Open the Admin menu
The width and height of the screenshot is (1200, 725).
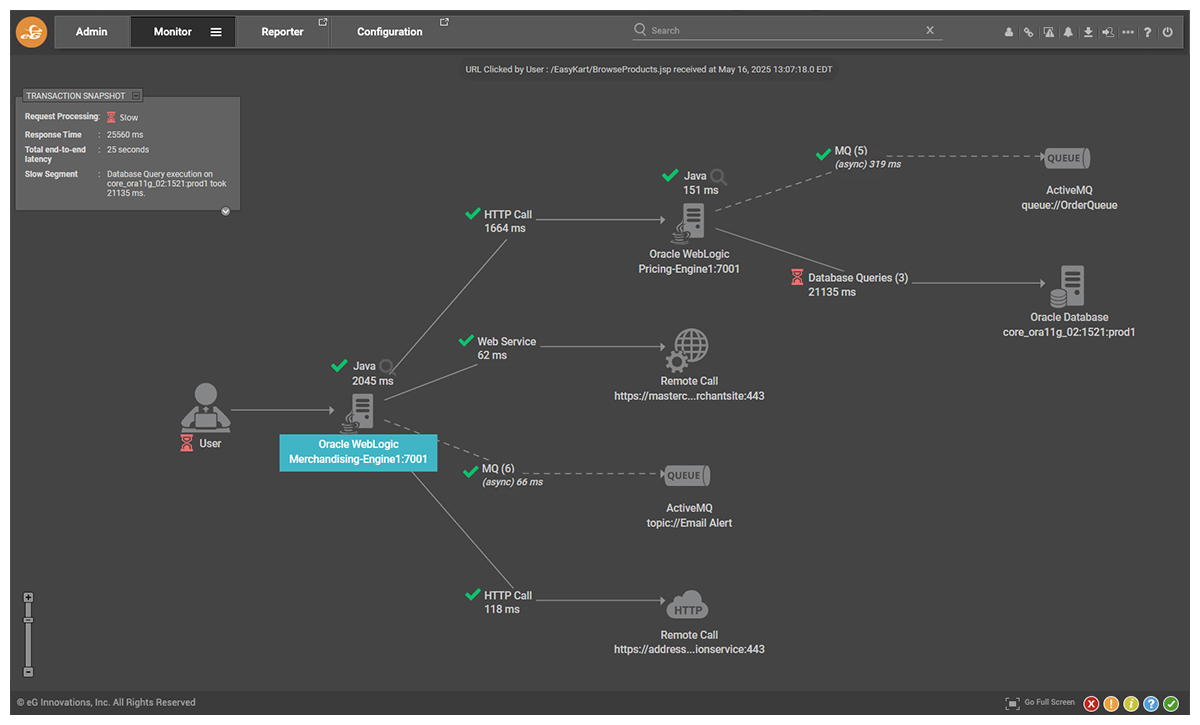pos(92,32)
